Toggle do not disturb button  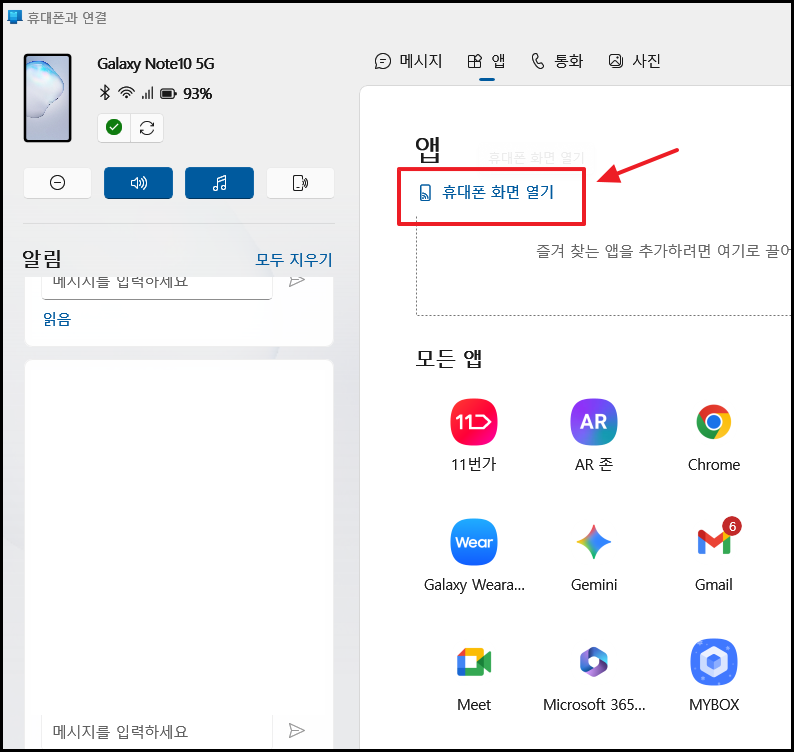[x=57, y=183]
